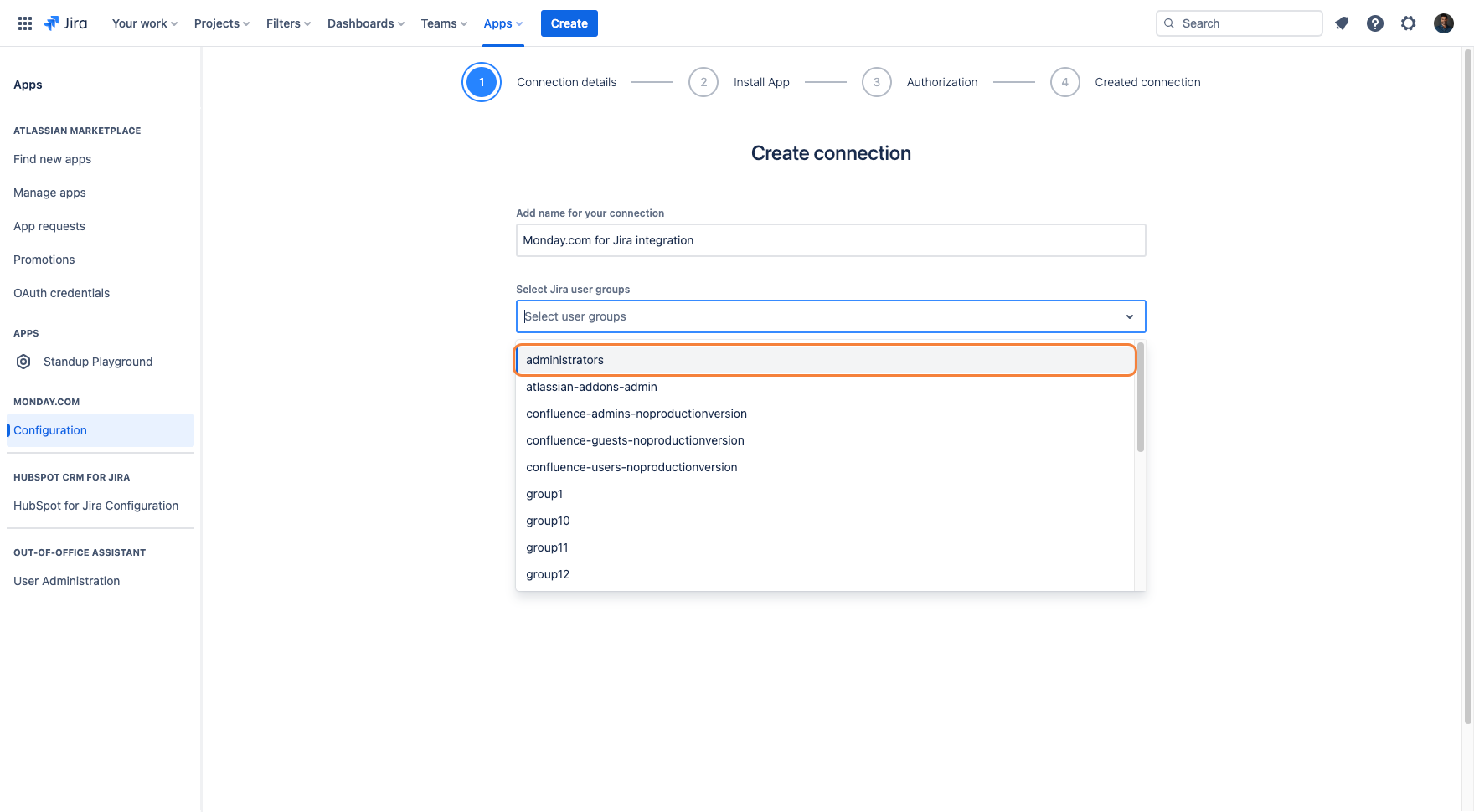1474x812 pixels.
Task: Open user profile avatar
Action: click(1444, 23)
